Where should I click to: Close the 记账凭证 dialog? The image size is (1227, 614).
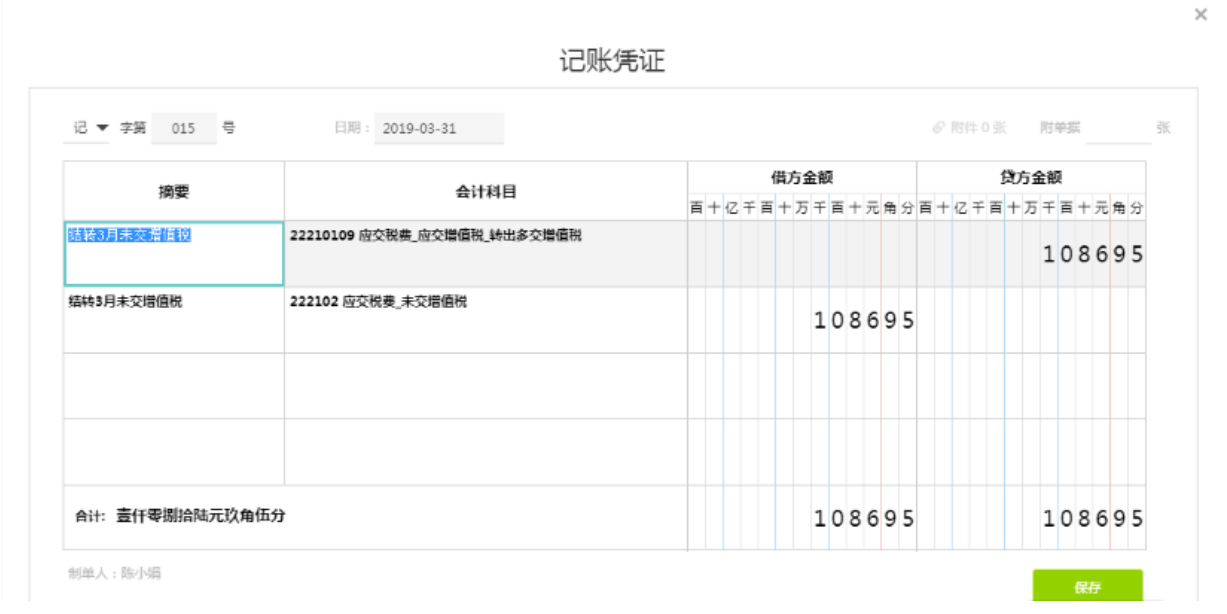[x=1200, y=15]
